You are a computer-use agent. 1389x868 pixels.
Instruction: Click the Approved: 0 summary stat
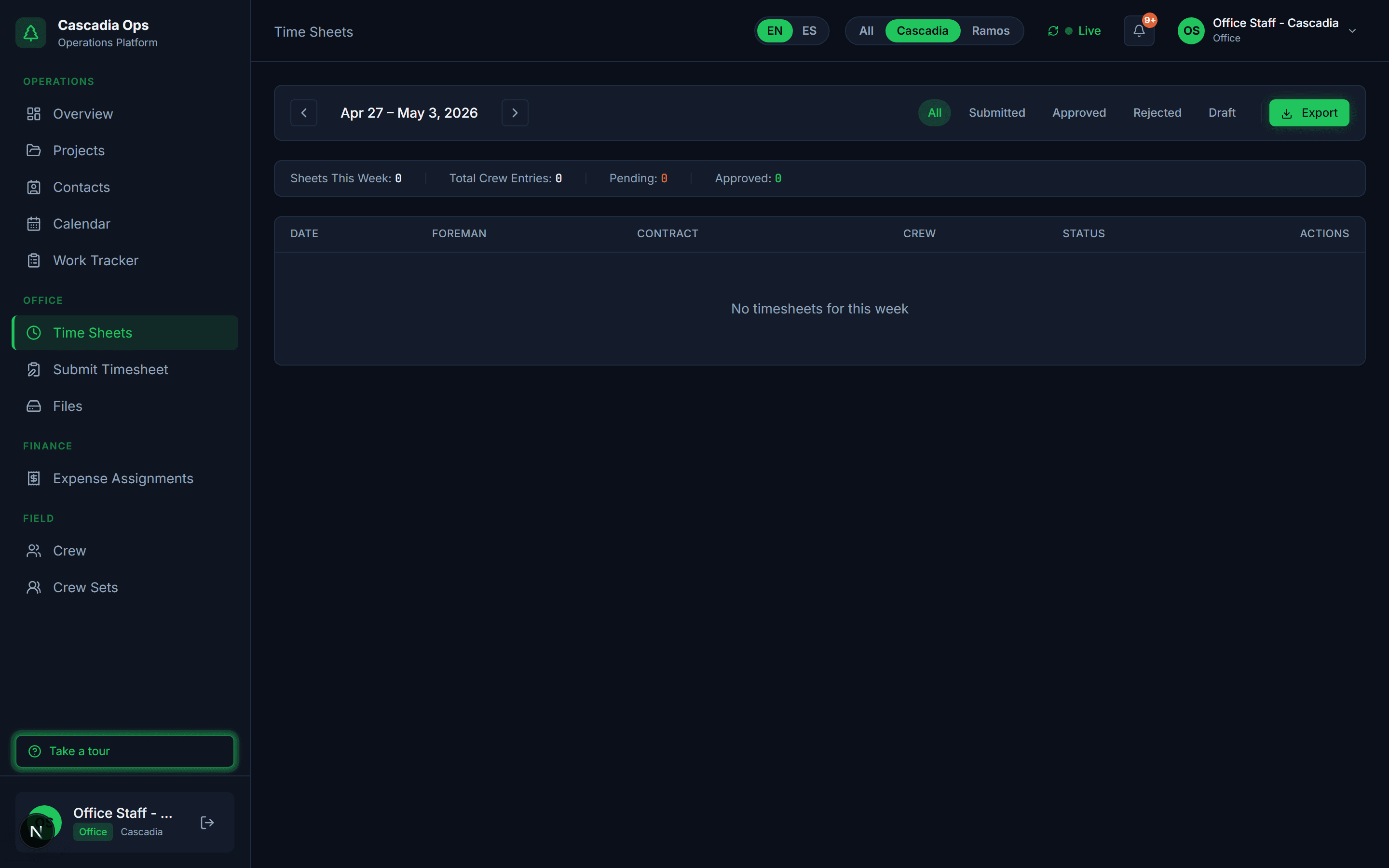coord(748,178)
